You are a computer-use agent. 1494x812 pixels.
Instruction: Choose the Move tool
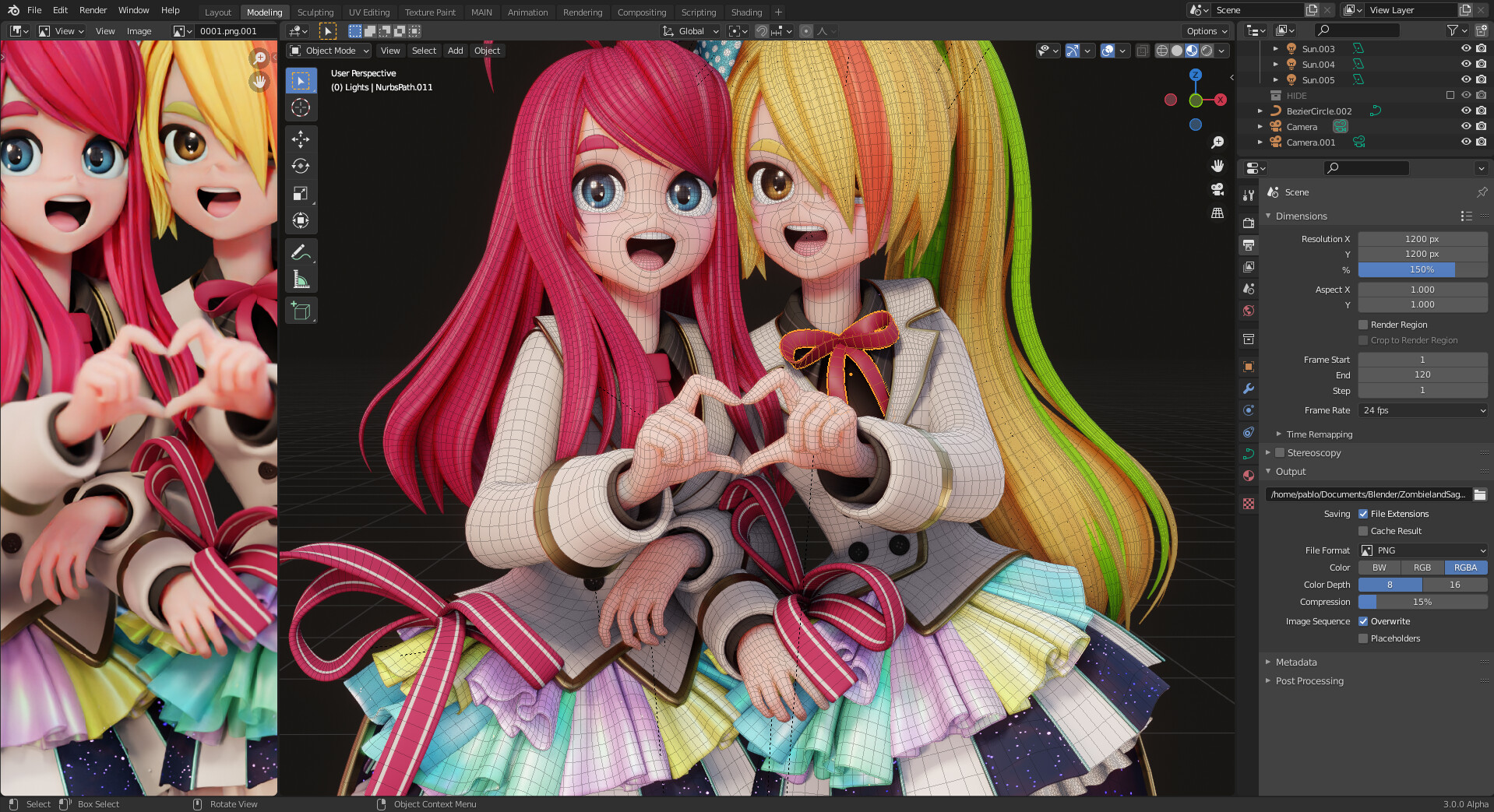301,139
